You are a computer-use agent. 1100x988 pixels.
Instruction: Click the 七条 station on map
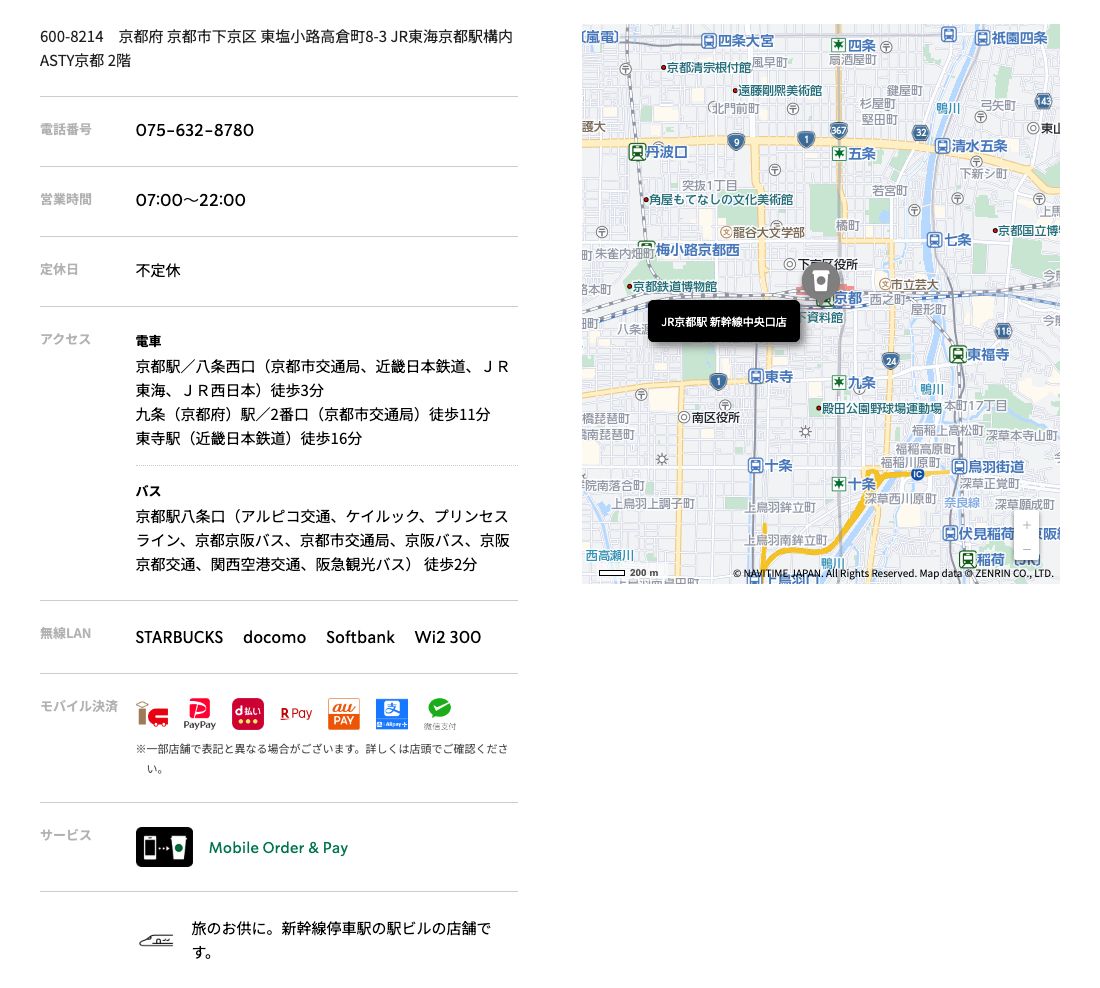click(948, 240)
